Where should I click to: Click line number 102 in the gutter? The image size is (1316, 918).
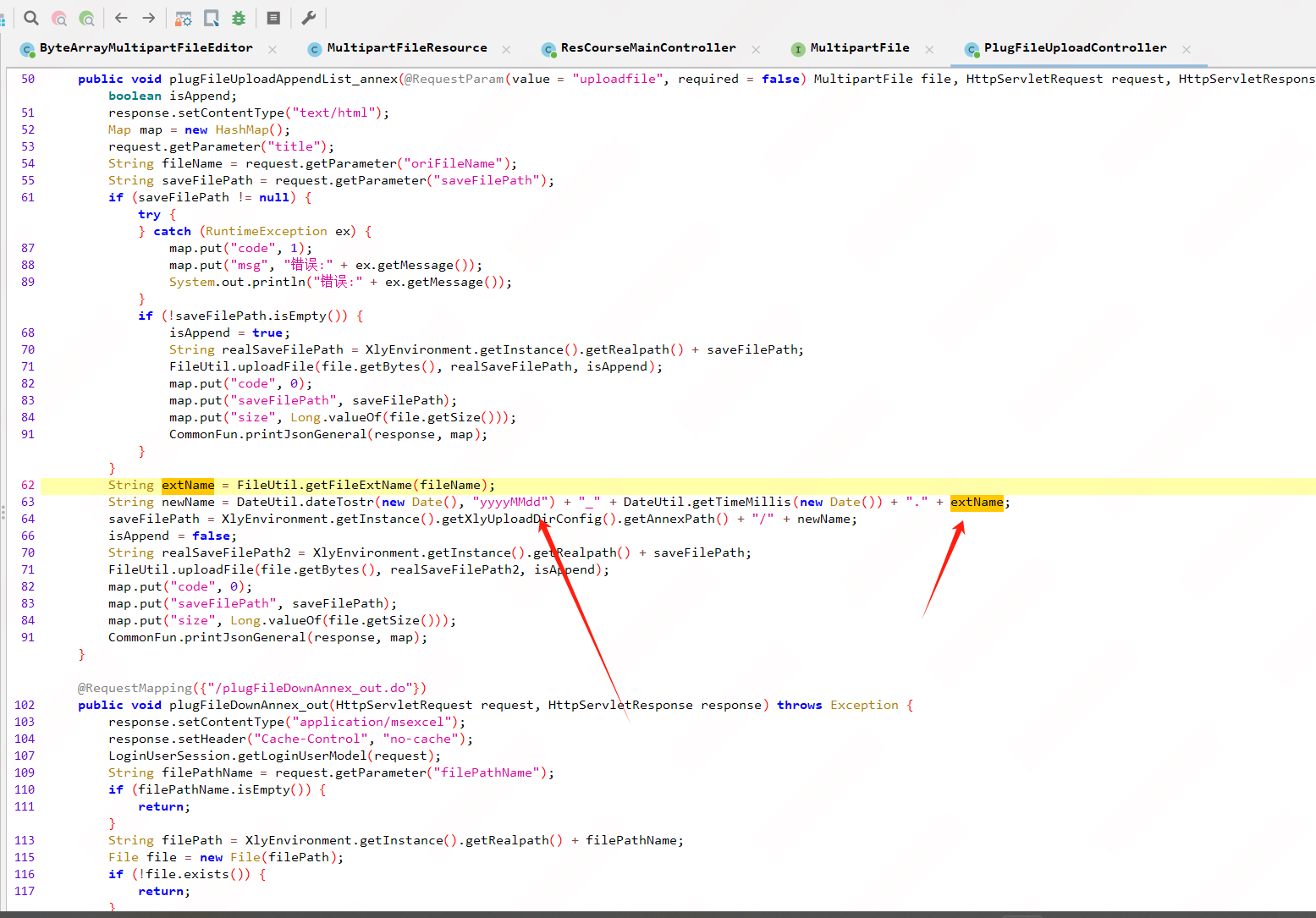pos(25,705)
